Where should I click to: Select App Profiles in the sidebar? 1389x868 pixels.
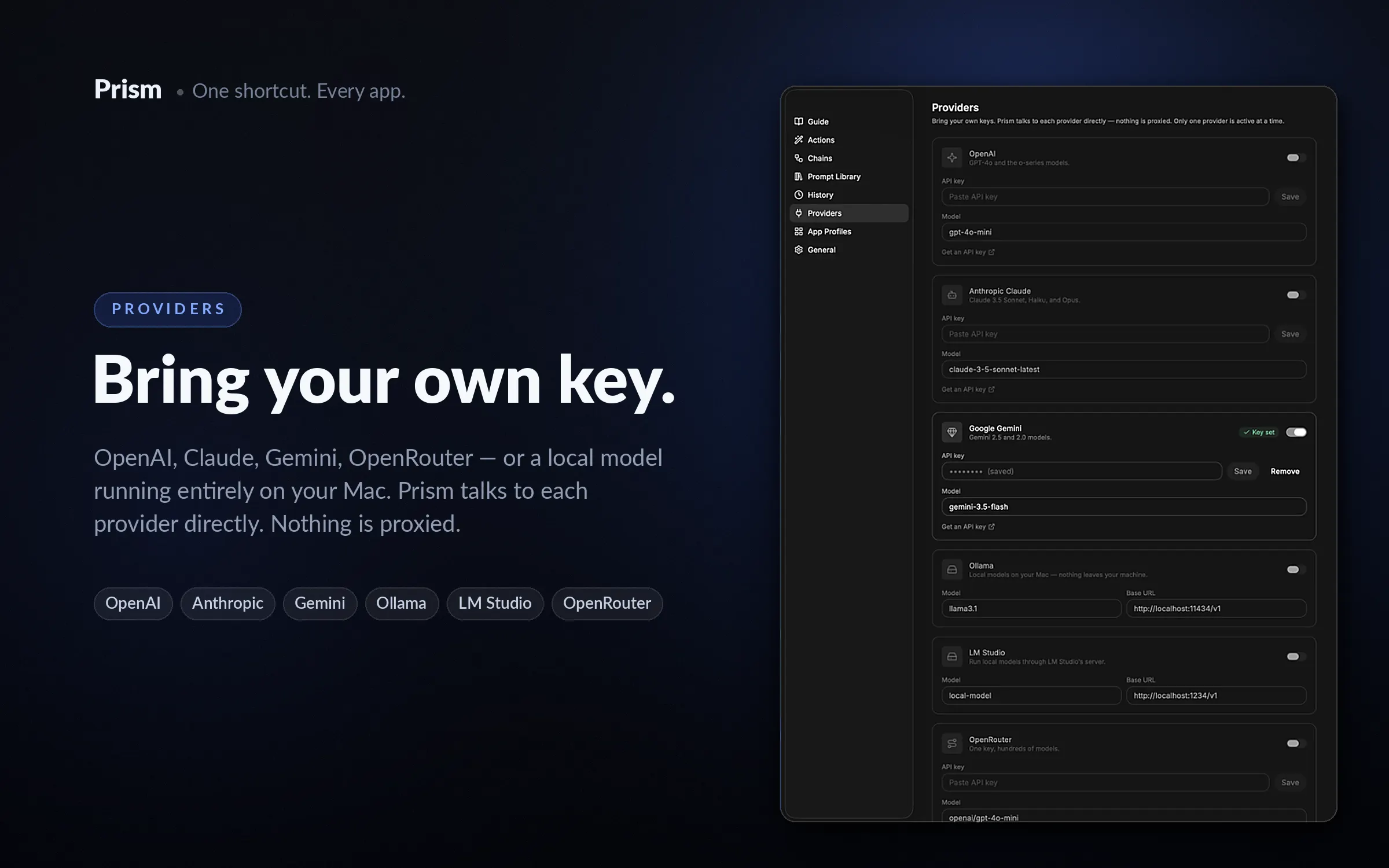pyautogui.click(x=849, y=231)
